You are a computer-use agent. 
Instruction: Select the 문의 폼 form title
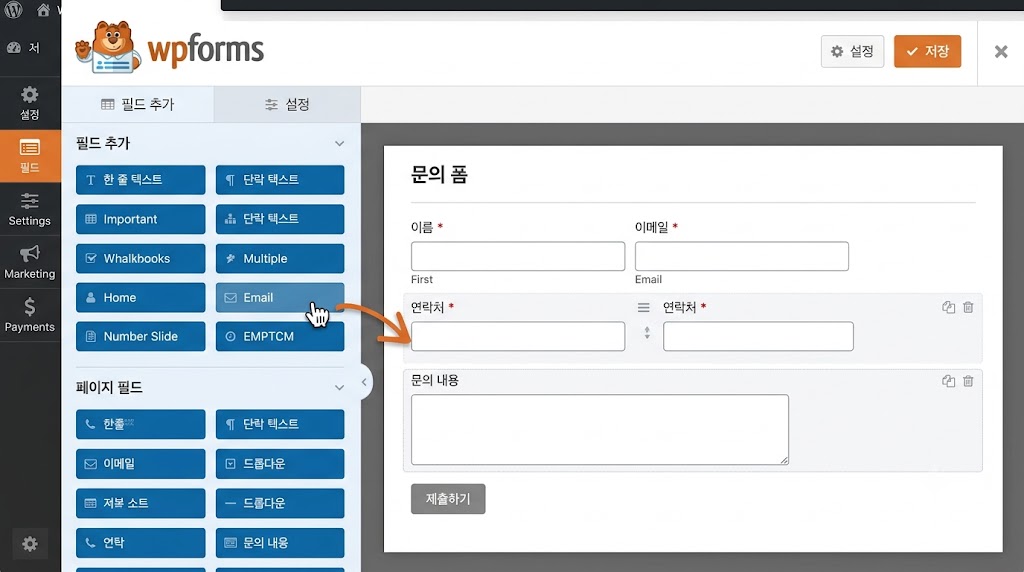tap(439, 175)
